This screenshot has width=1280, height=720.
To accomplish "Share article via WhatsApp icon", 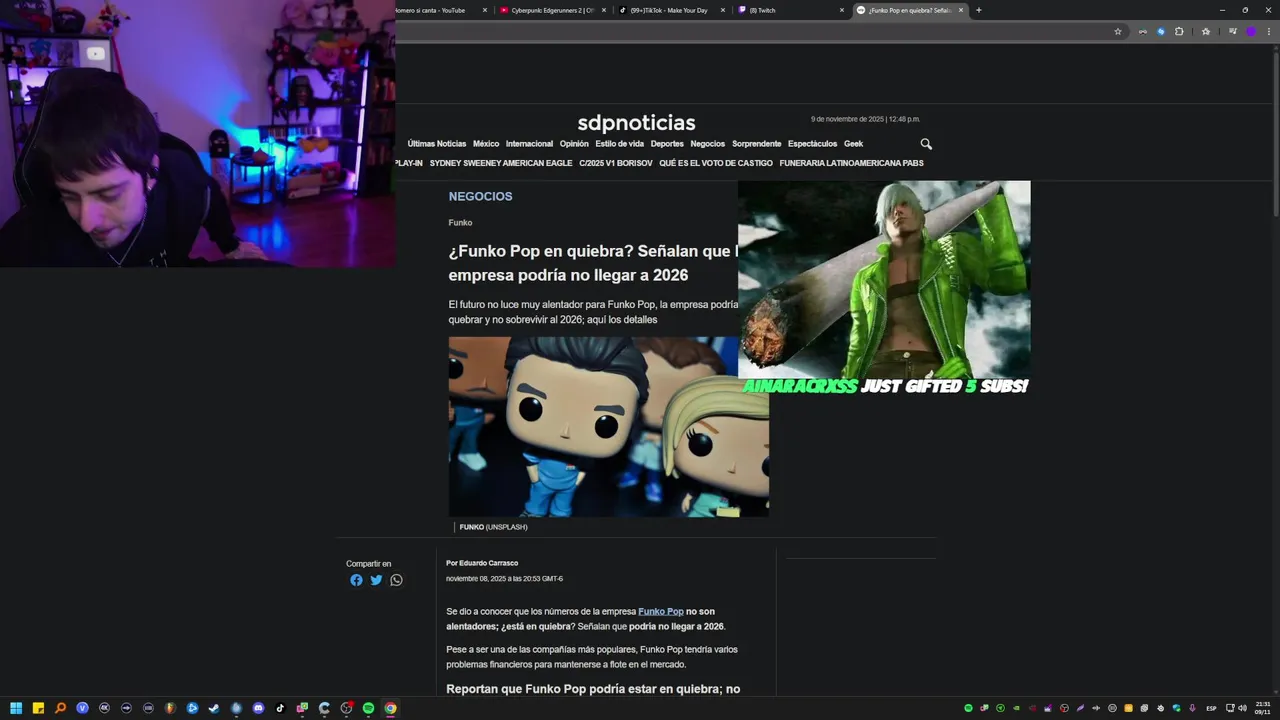I will [x=396, y=580].
